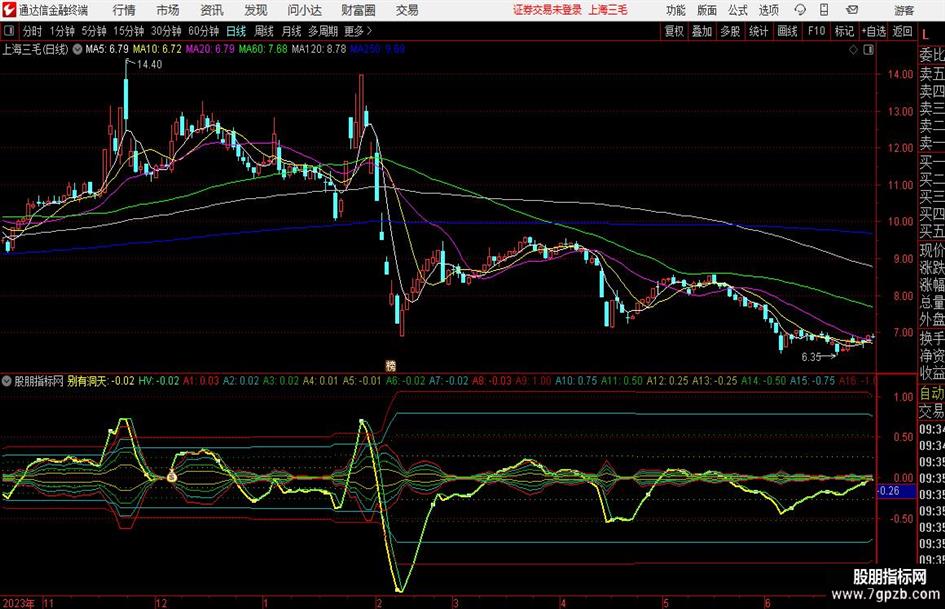The image size is (945, 609).
Task: Click the MA20: 6.79 label
Action: pos(210,49)
